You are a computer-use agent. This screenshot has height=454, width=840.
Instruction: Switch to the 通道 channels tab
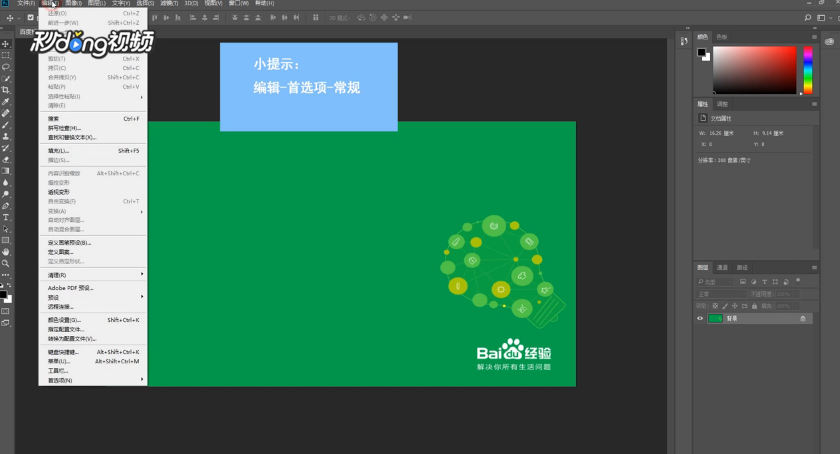pyautogui.click(x=722, y=267)
